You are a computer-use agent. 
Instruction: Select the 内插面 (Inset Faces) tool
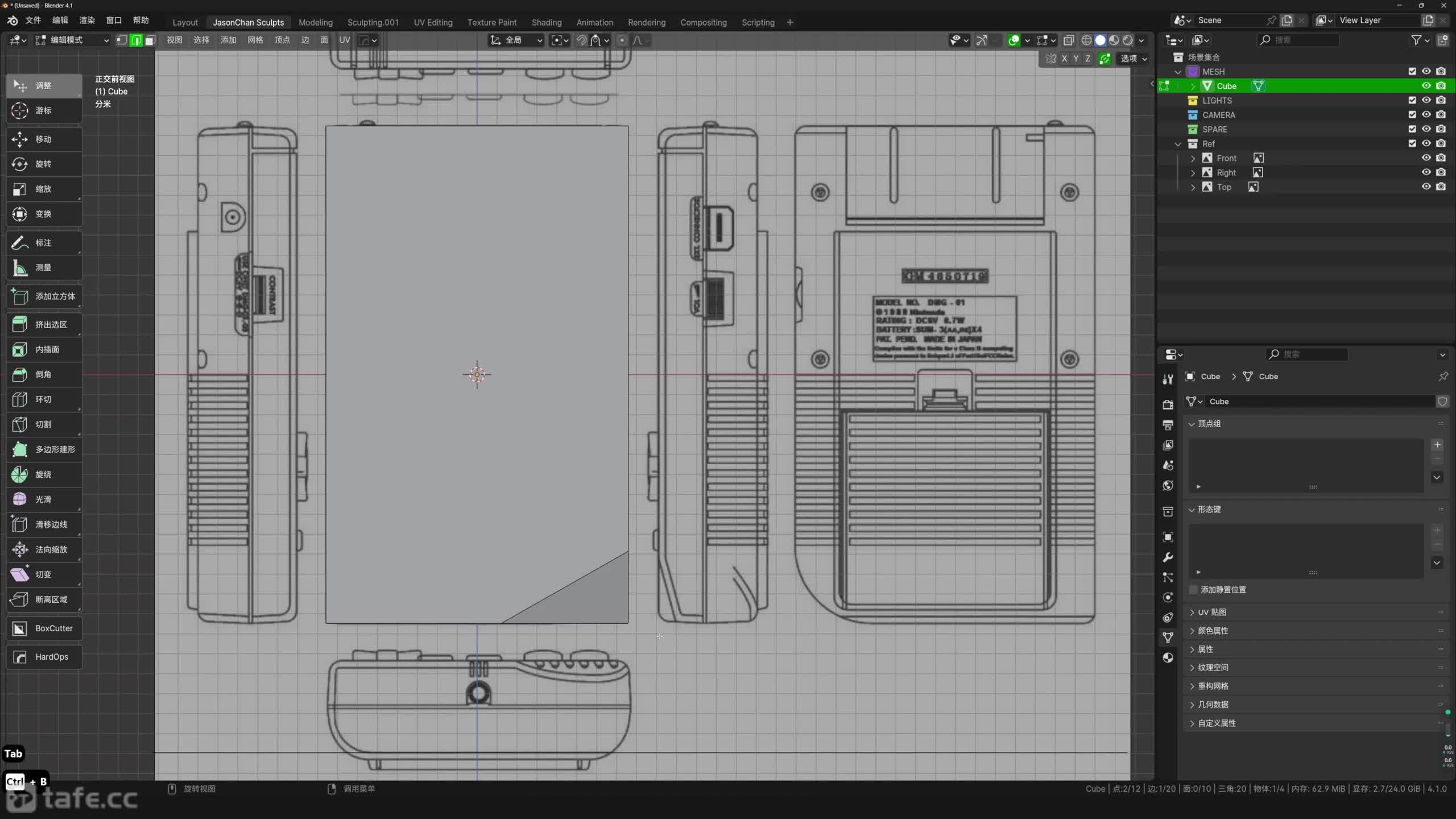44,349
